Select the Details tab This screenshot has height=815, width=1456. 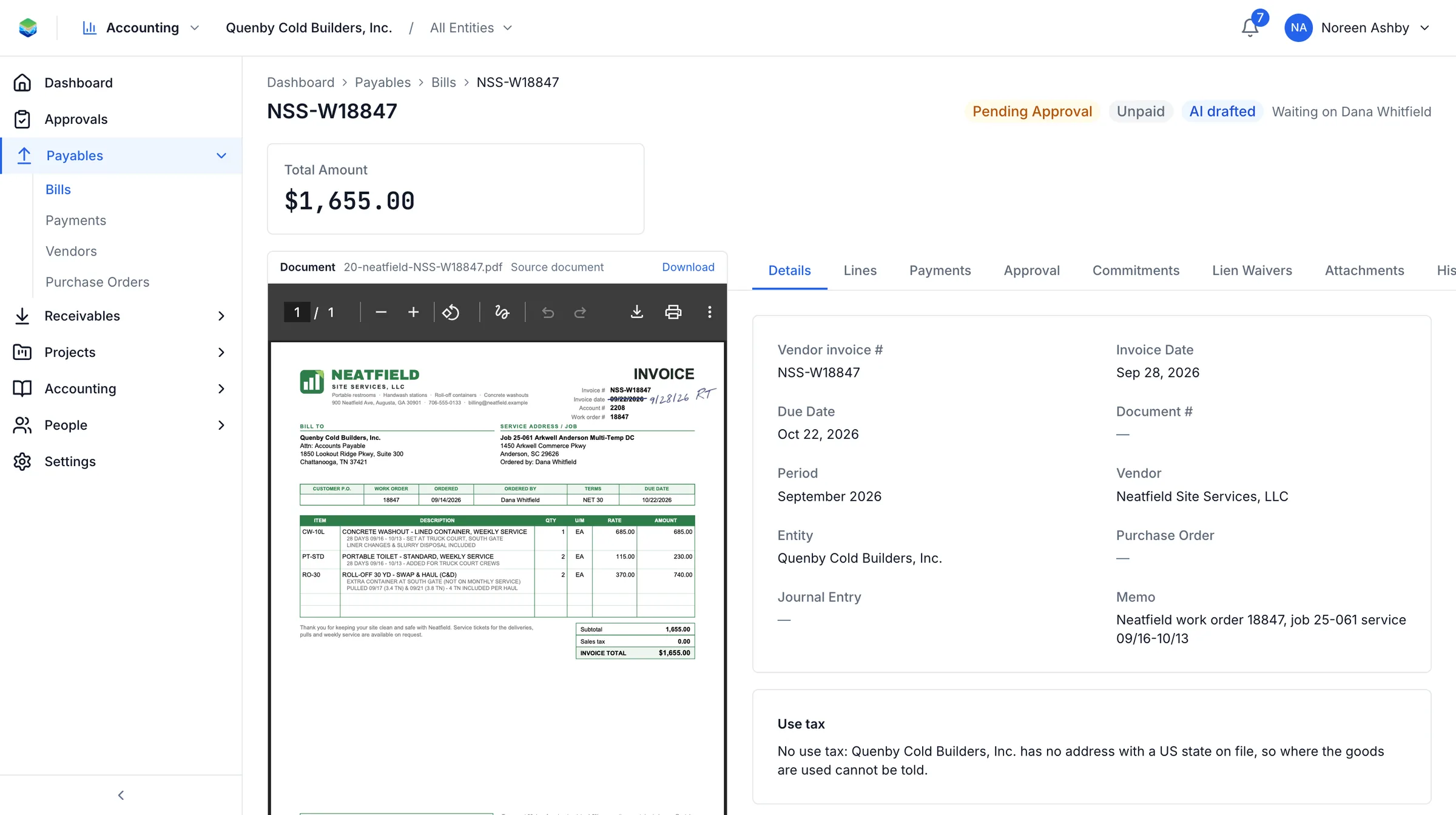789,271
